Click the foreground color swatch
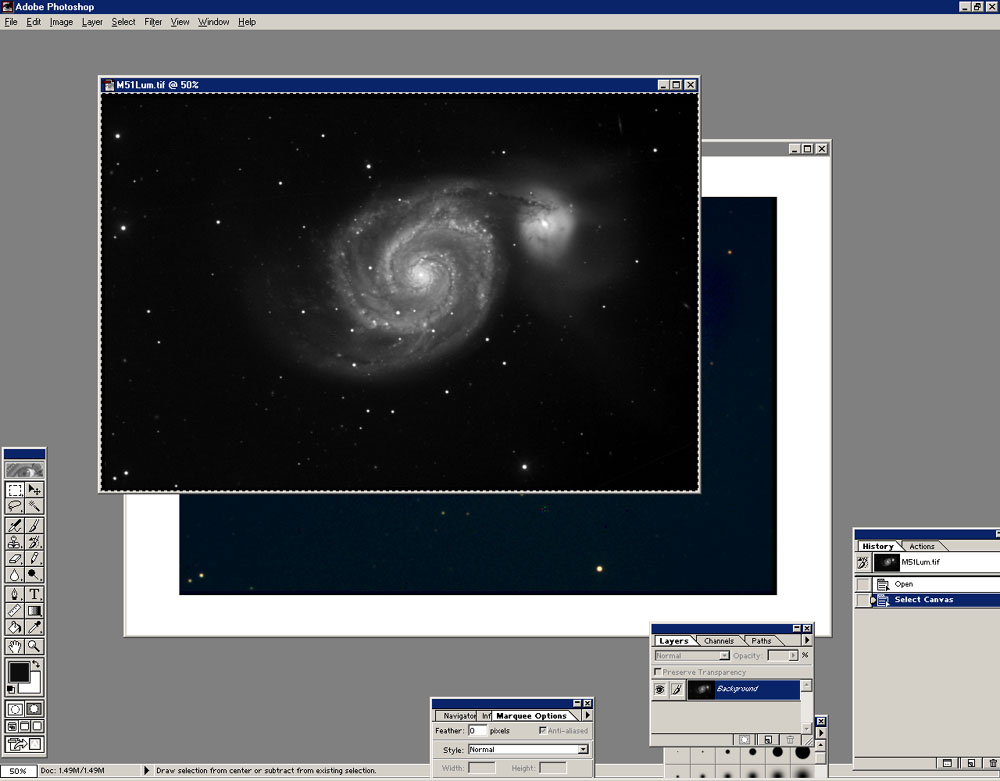The image size is (1000, 781). 18,672
